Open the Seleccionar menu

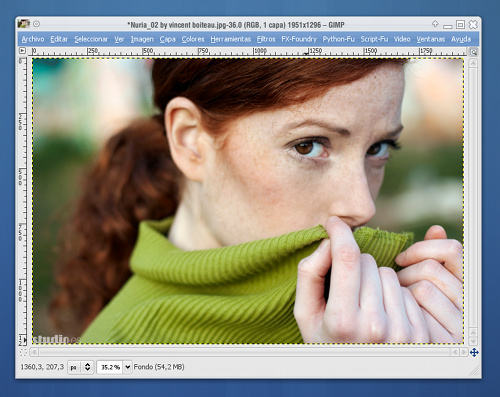(91, 39)
